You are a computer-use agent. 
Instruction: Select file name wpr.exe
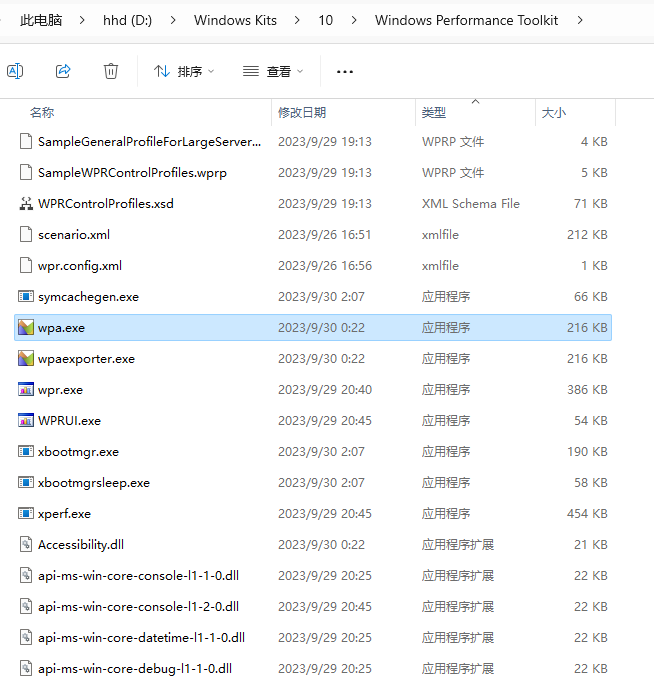coord(60,390)
